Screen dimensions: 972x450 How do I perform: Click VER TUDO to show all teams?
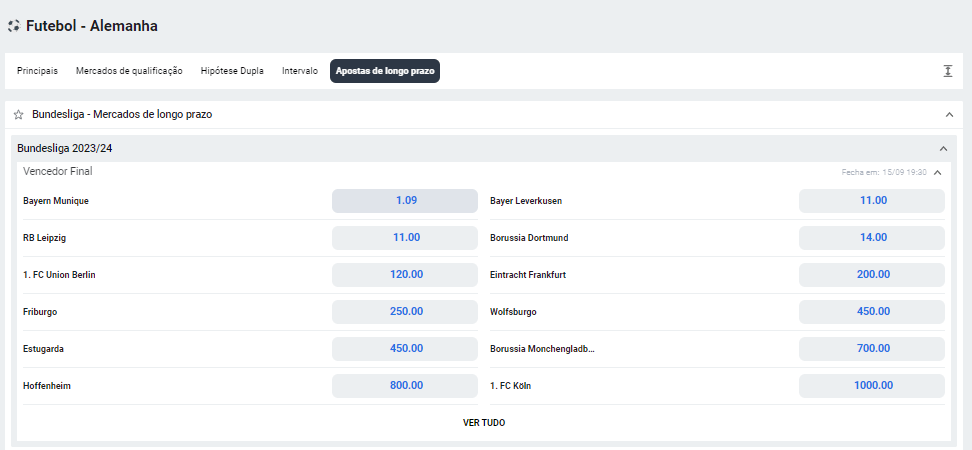pos(484,423)
